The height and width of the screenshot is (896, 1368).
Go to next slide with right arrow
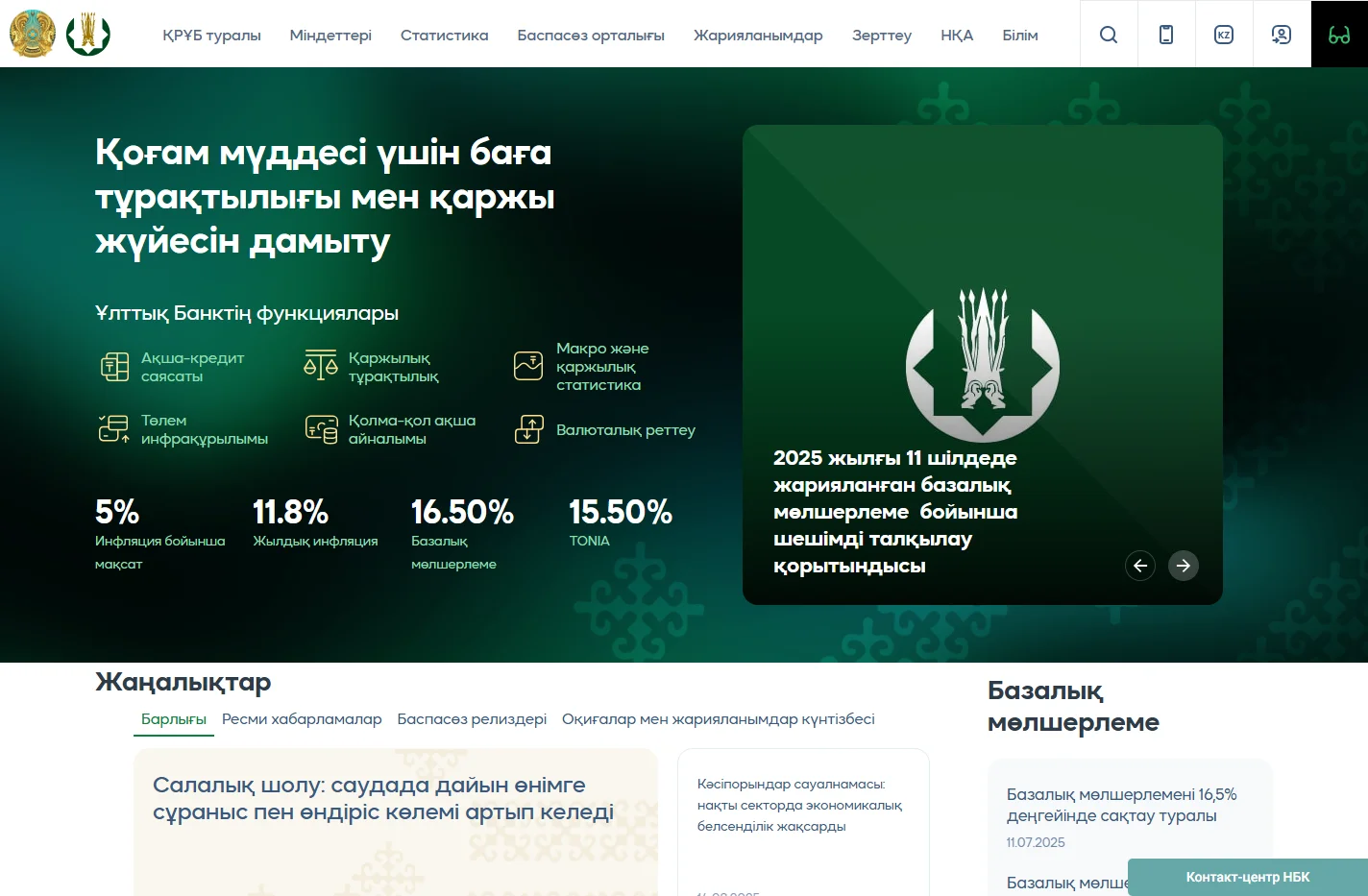1184,566
